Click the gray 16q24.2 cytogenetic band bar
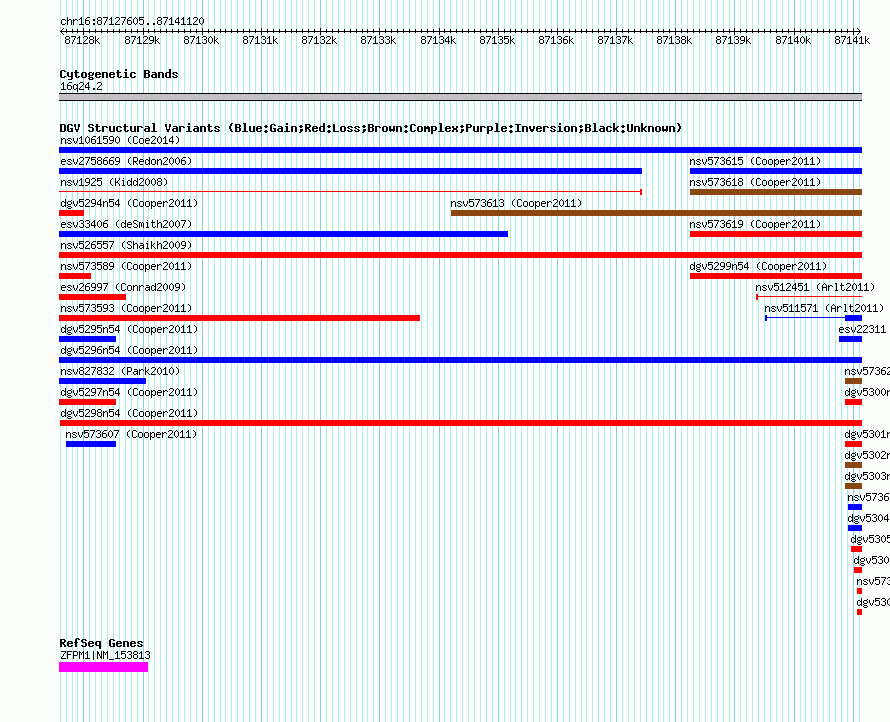This screenshot has width=890, height=722. click(x=460, y=97)
